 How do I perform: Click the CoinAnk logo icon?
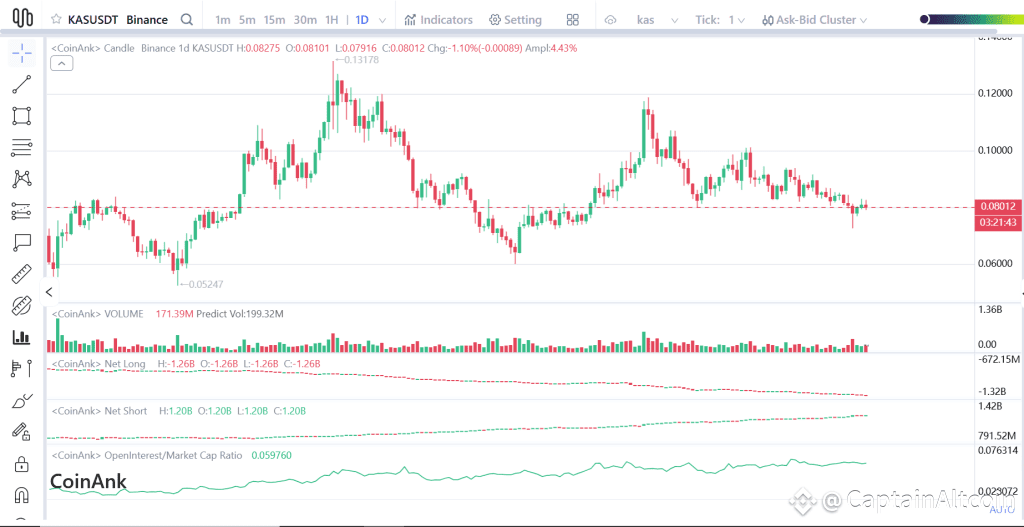pos(23,18)
